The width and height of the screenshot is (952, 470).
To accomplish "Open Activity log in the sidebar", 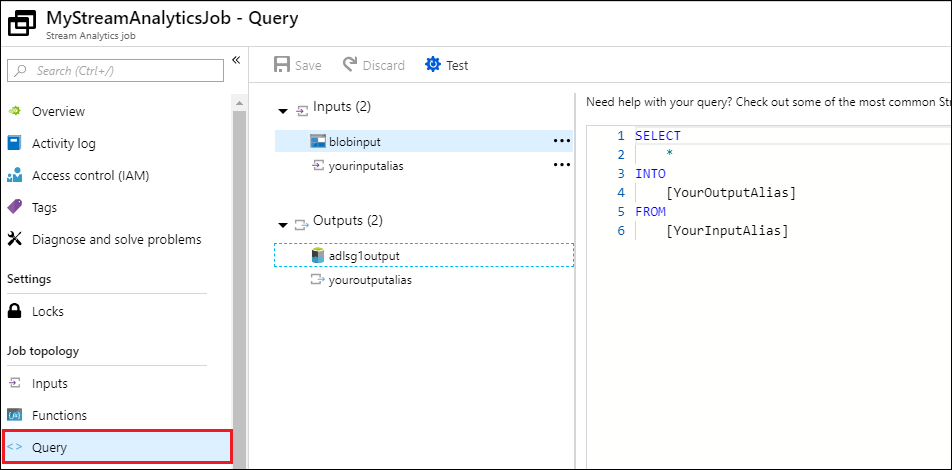I will coord(64,144).
